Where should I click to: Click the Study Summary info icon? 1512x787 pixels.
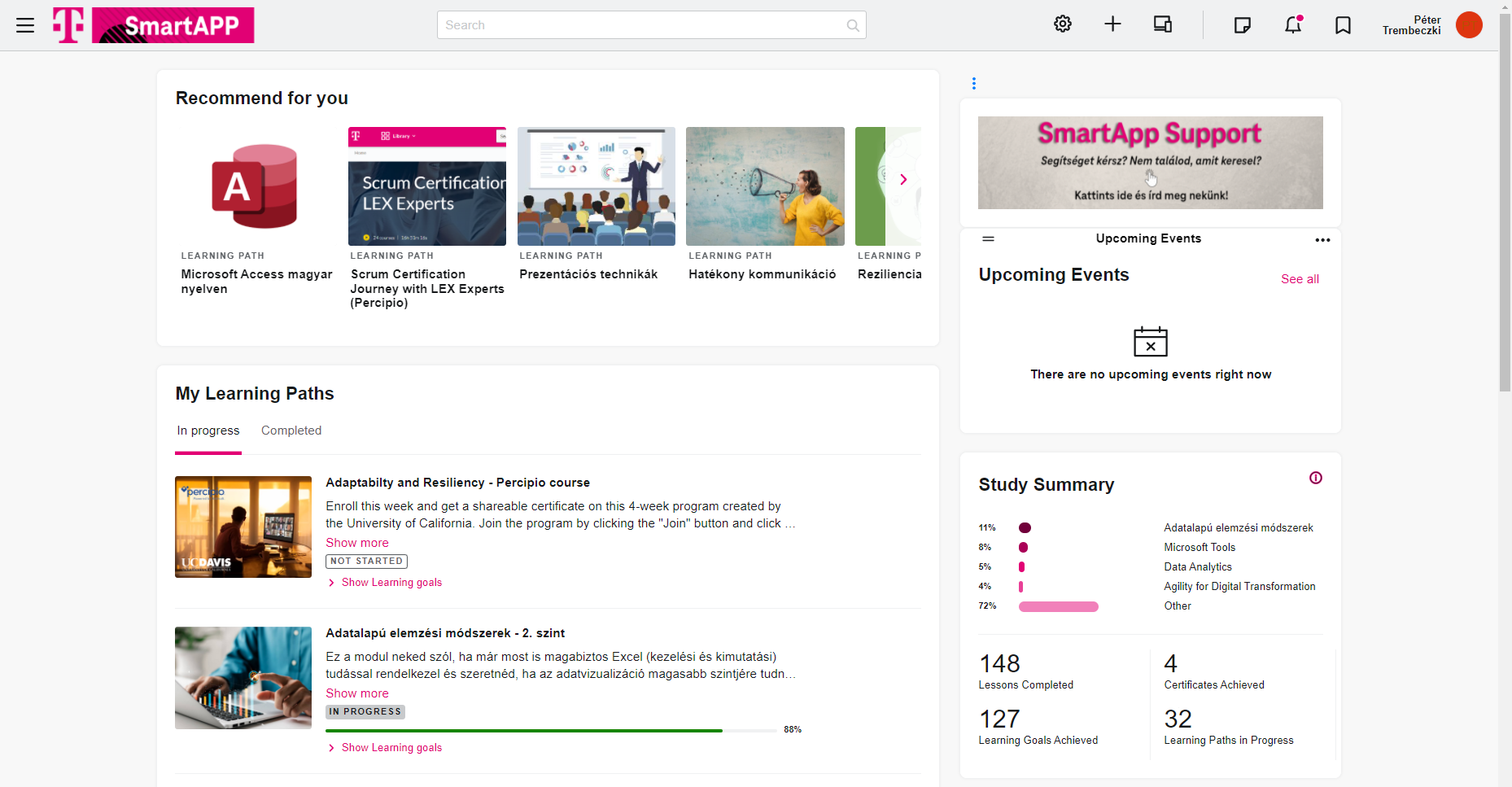point(1315,478)
